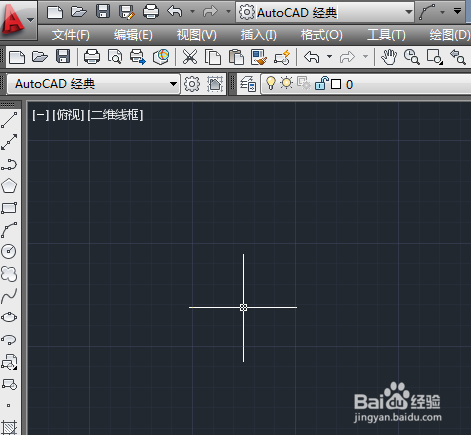
Task: Select the Polygon tool
Action: coord(9,186)
